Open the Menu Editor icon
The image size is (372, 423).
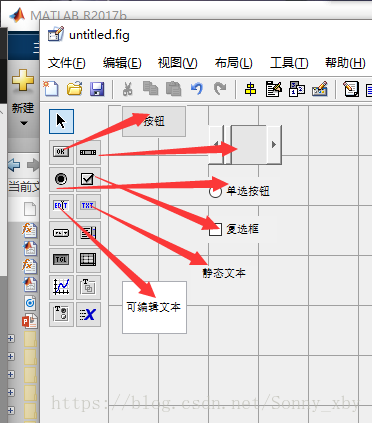274,89
